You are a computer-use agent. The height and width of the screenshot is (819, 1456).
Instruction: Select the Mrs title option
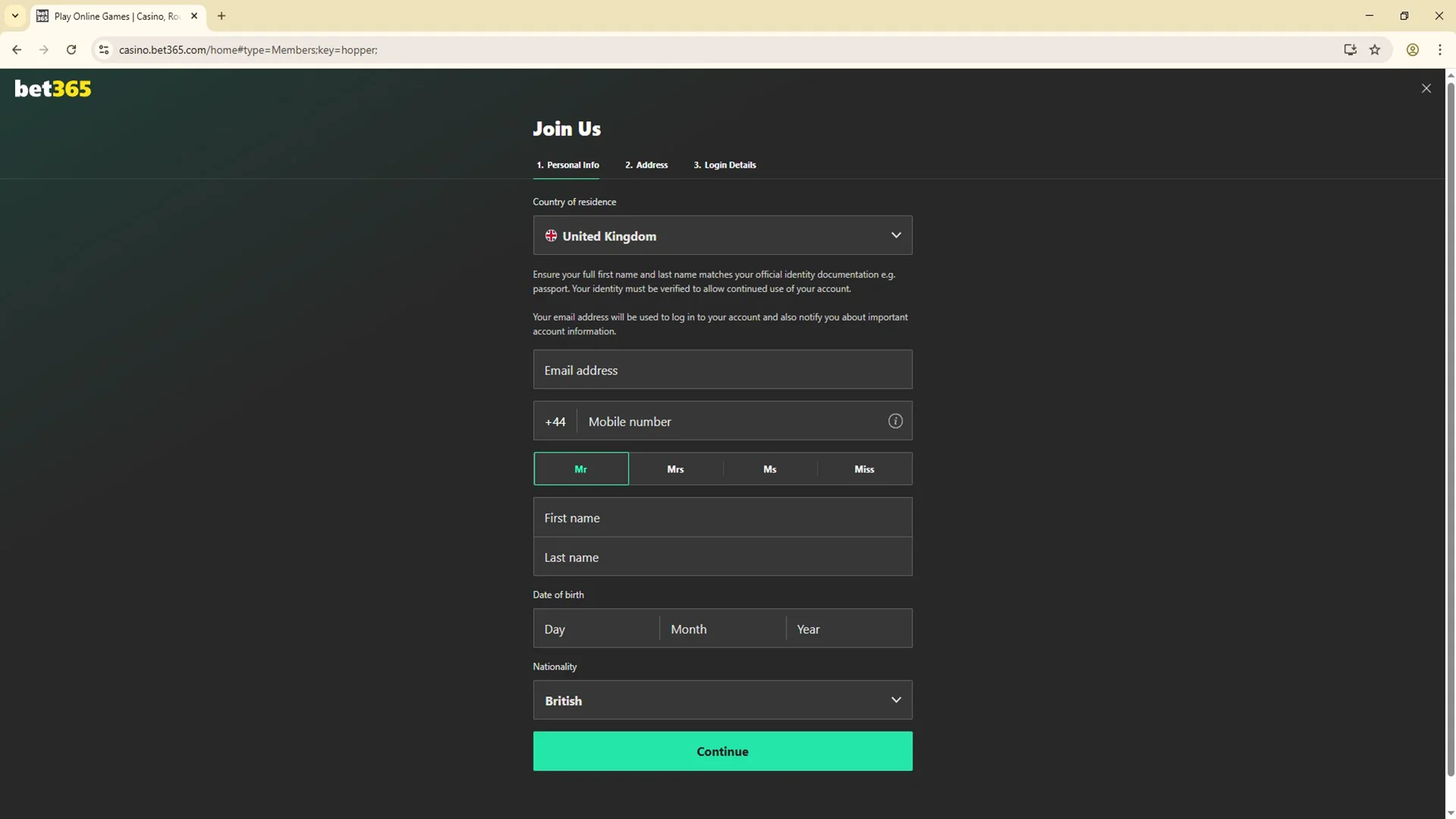pos(675,469)
